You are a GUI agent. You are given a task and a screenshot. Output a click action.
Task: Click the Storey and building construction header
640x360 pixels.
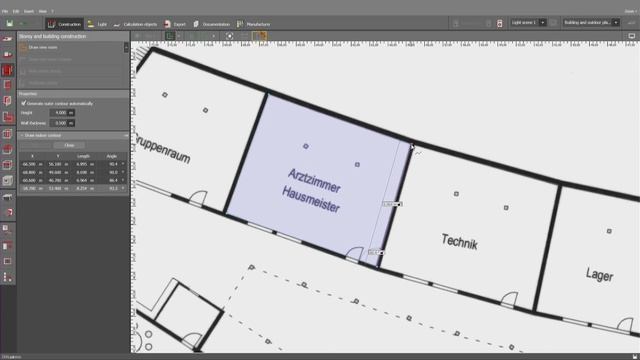[73, 36]
